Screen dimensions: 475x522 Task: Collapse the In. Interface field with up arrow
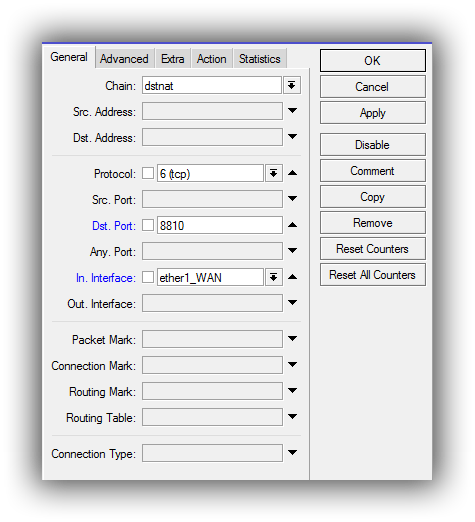292,277
